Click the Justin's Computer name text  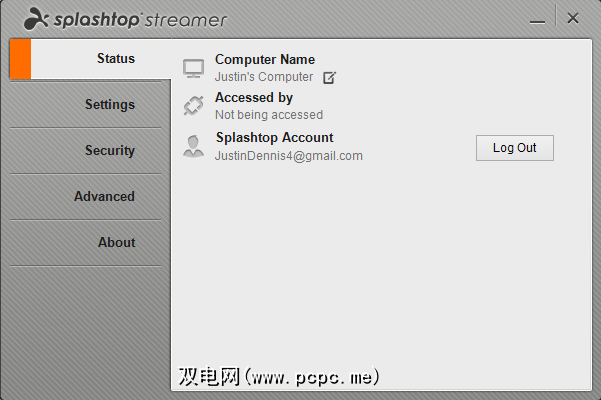tap(264, 77)
